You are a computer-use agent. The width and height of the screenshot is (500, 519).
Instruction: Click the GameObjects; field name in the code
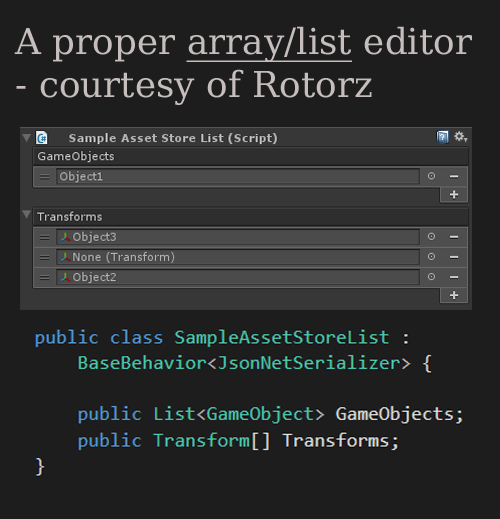point(399,414)
